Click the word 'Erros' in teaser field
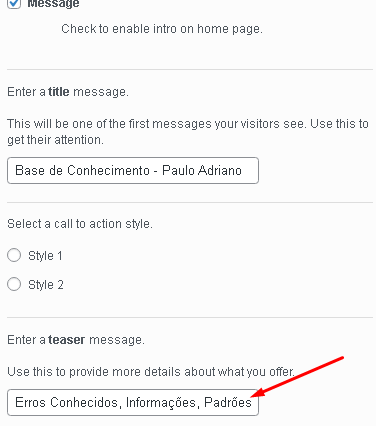Image resolution: width=376 pixels, height=426 pixels. point(31,402)
